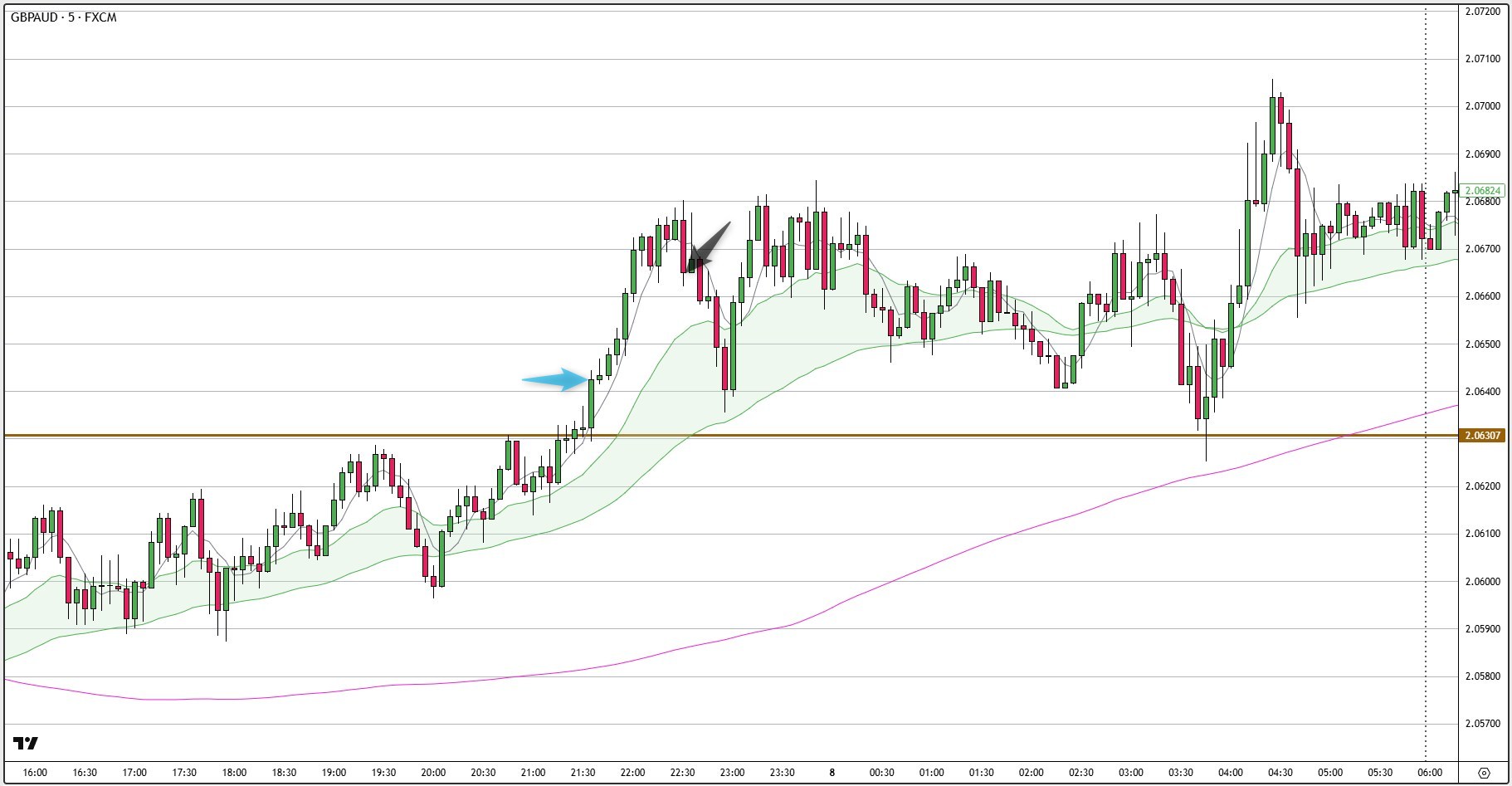Click the 02:00 time axis label
This screenshot has height=786, width=1512.
click(1031, 773)
